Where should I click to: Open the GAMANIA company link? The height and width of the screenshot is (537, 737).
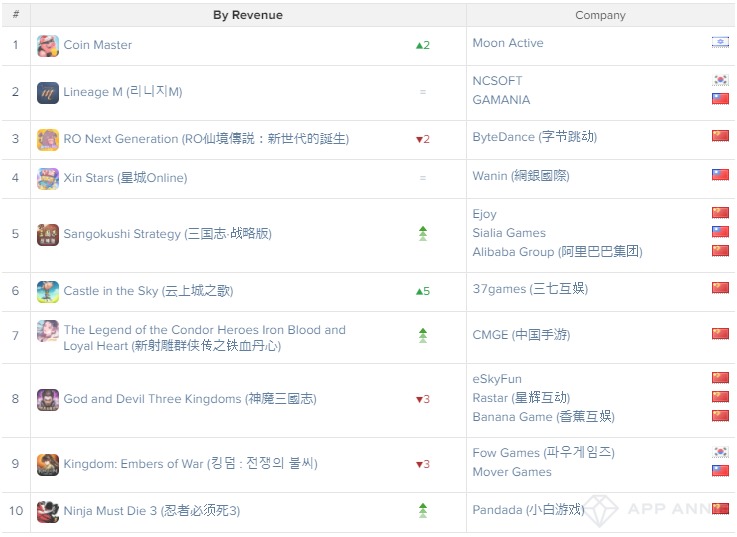tap(502, 100)
